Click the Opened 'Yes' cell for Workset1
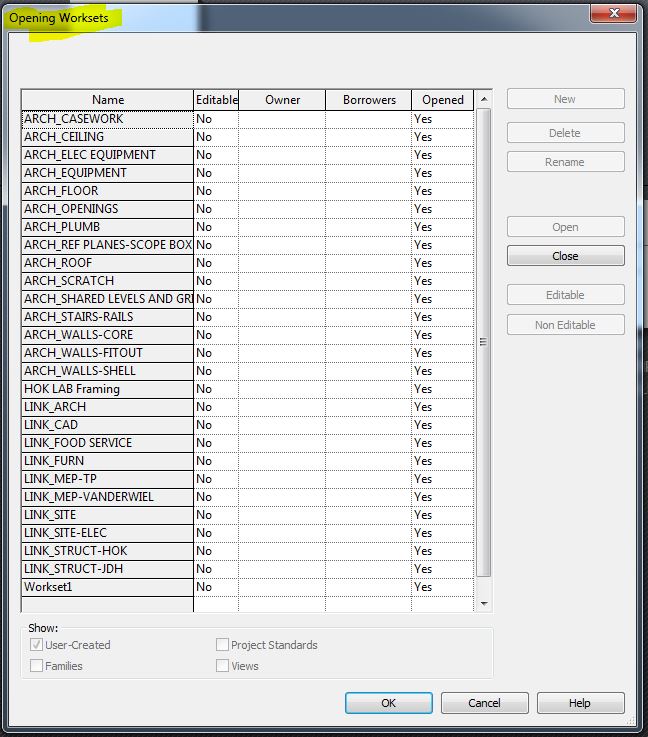This screenshot has height=737, width=648. click(x=442, y=587)
